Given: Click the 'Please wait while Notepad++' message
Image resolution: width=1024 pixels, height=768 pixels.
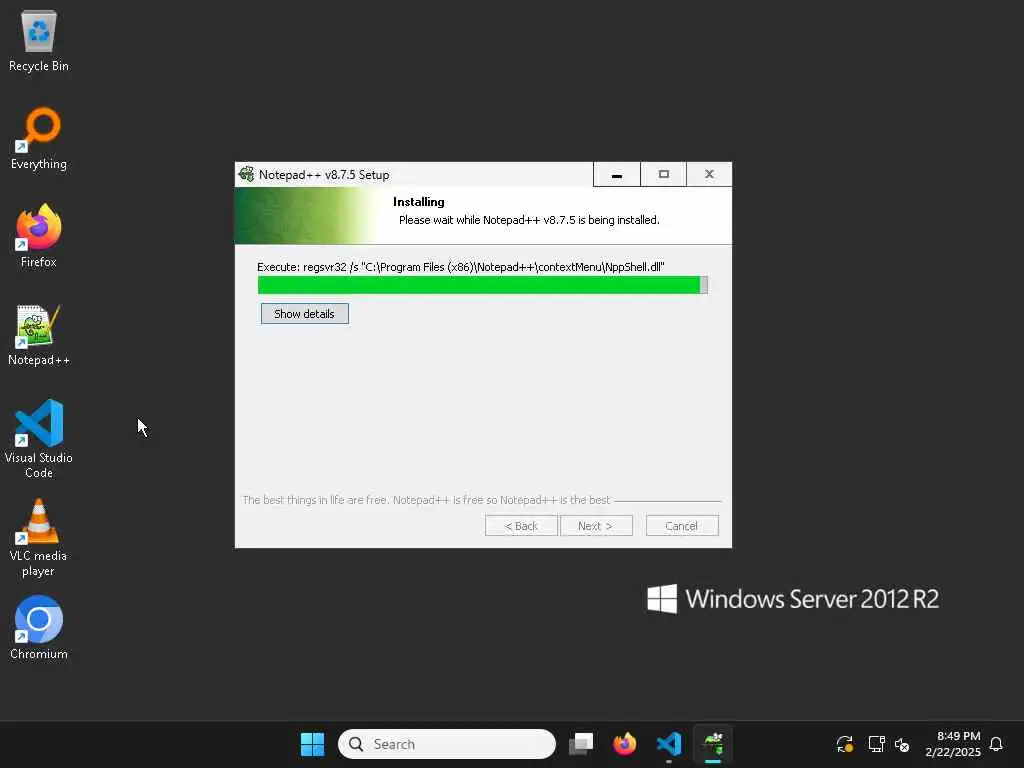Looking at the screenshot, I should point(529,220).
